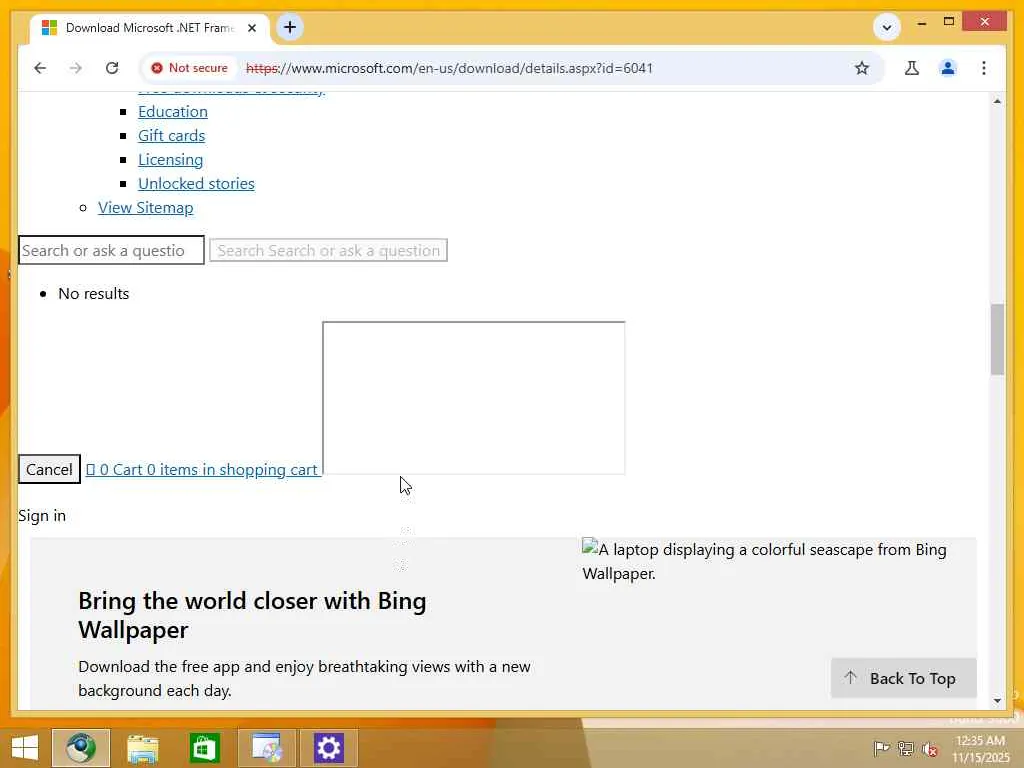Open the Gift cards link
Screen dimensions: 1024x768
pos(172,136)
